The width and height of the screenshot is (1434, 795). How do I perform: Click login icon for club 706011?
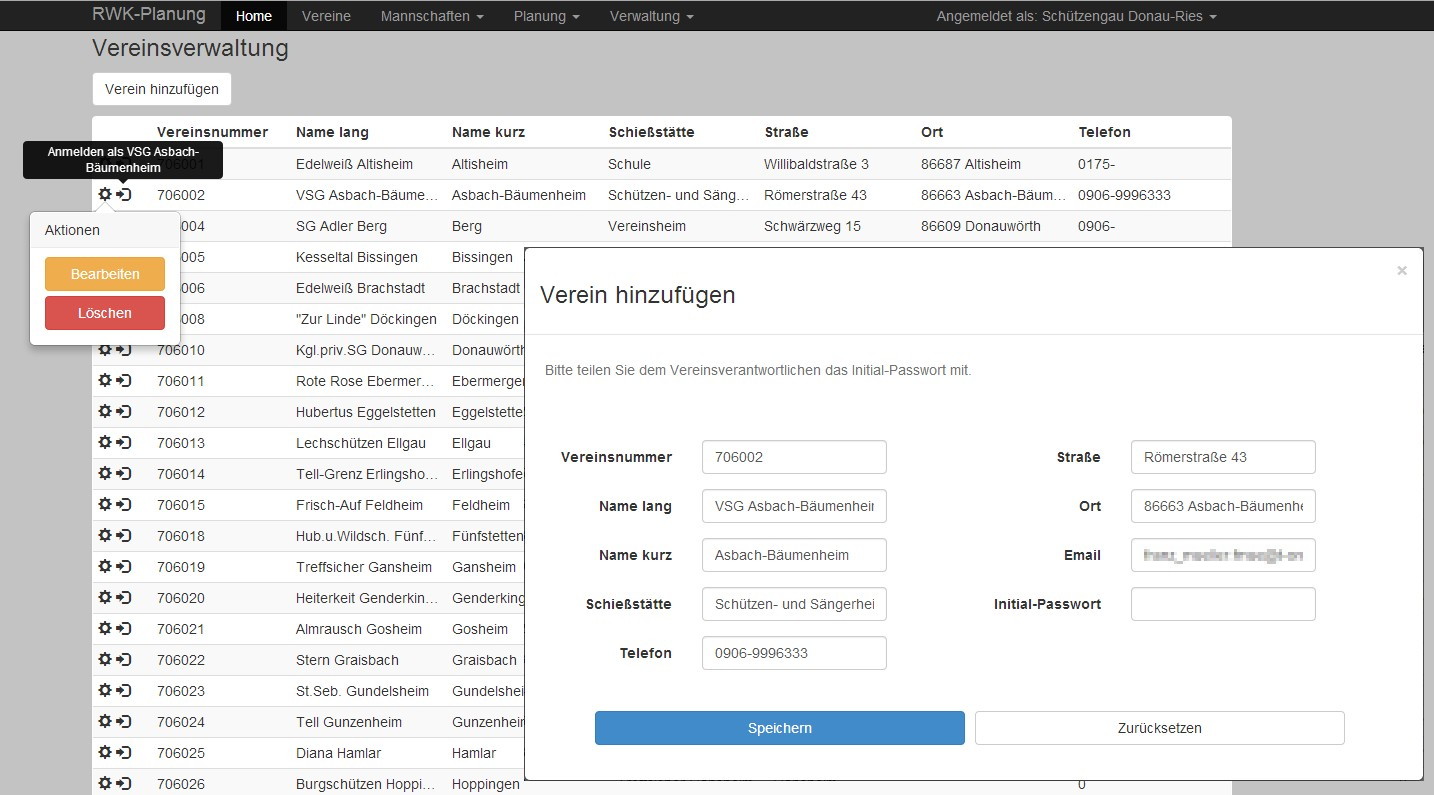(x=124, y=381)
